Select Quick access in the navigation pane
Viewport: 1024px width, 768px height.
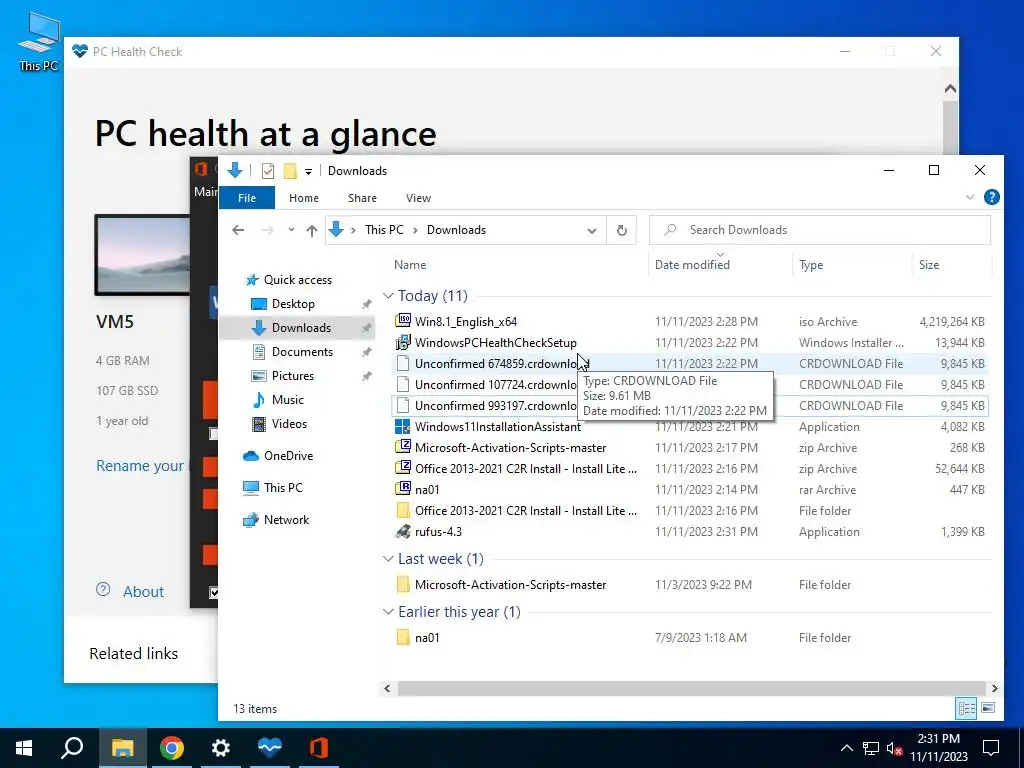[297, 280]
